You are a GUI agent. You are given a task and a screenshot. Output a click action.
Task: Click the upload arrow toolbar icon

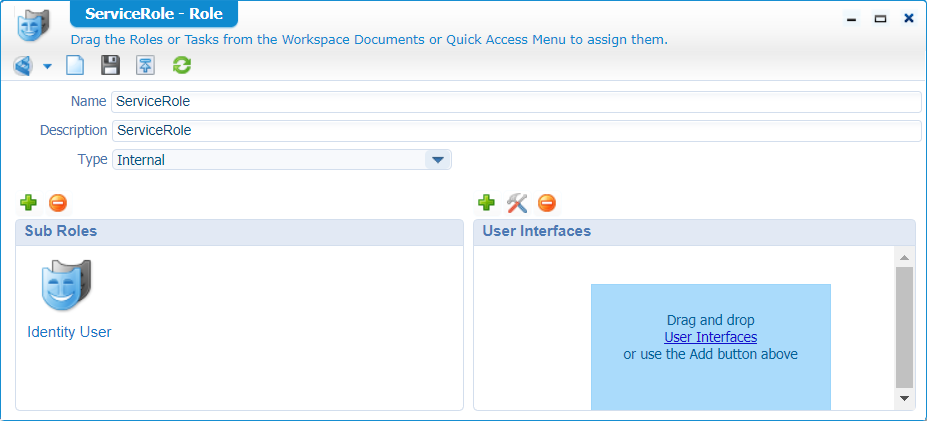point(146,66)
